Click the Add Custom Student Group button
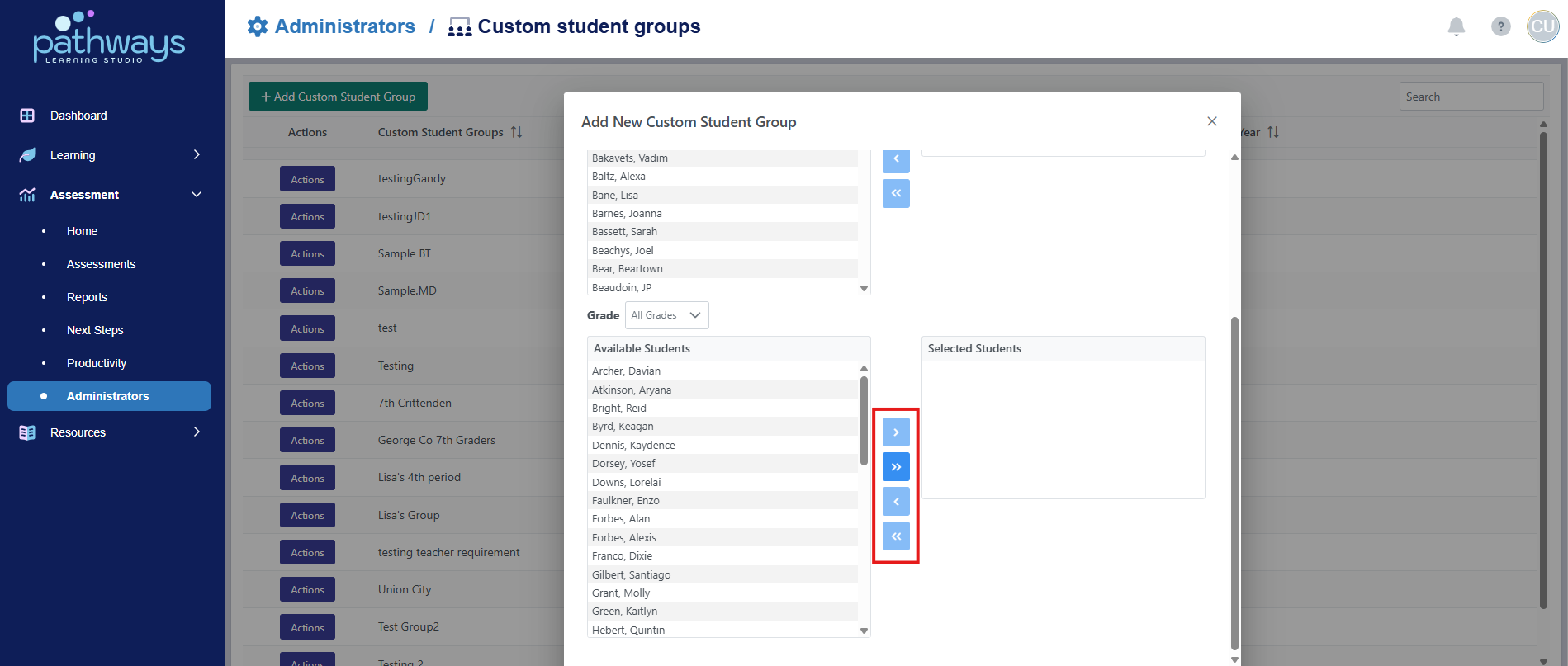 coord(338,97)
